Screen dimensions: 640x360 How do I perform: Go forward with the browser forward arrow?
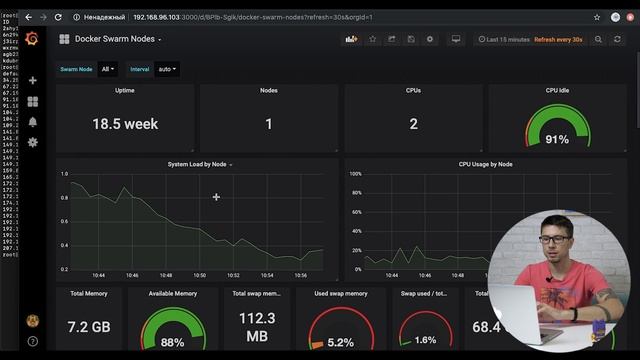click(43, 17)
